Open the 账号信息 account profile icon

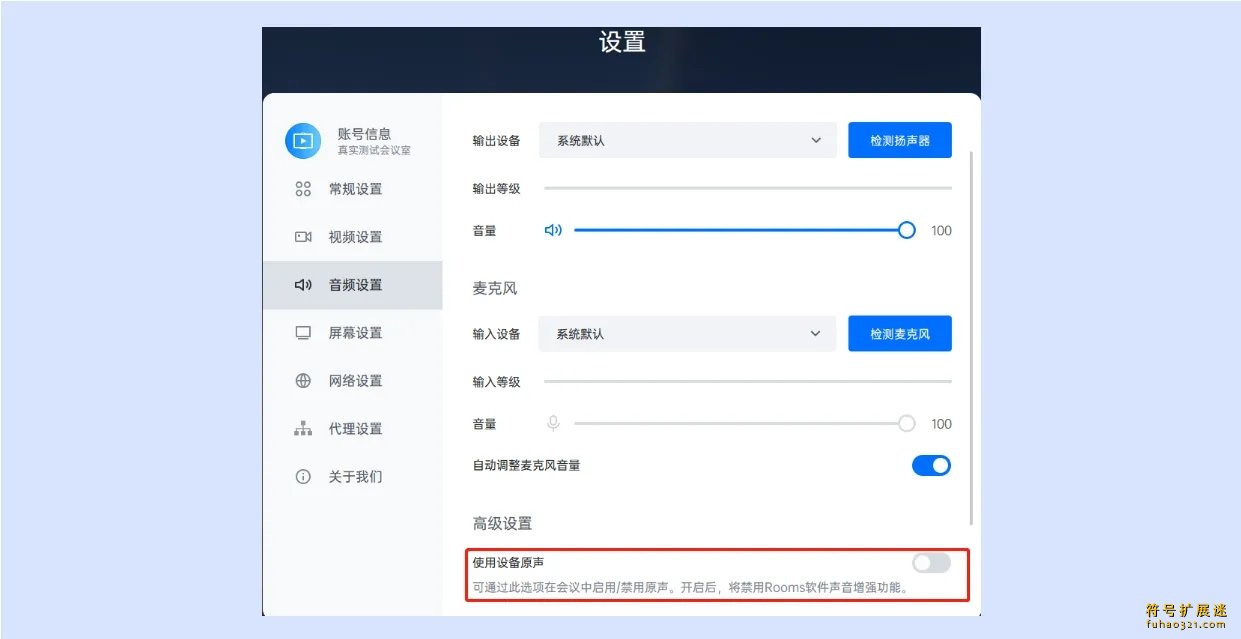[303, 141]
